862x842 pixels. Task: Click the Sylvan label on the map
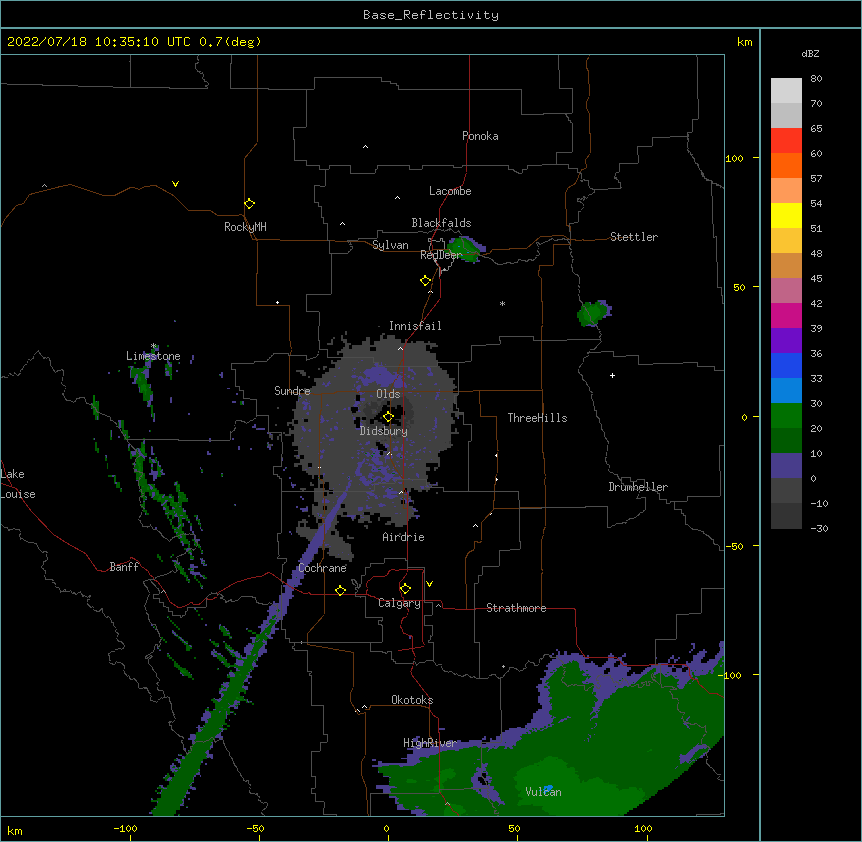click(x=390, y=245)
